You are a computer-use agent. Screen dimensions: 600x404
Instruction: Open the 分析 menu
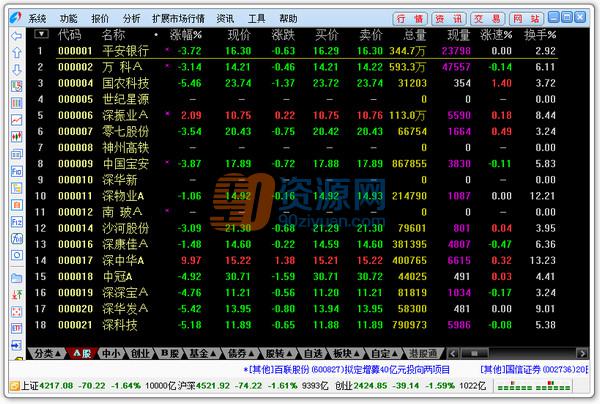pyautogui.click(x=132, y=19)
